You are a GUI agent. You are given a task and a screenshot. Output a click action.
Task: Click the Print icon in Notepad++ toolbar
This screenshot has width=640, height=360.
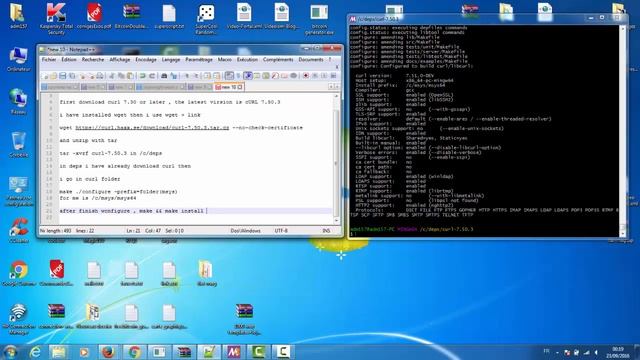[x=100, y=76]
